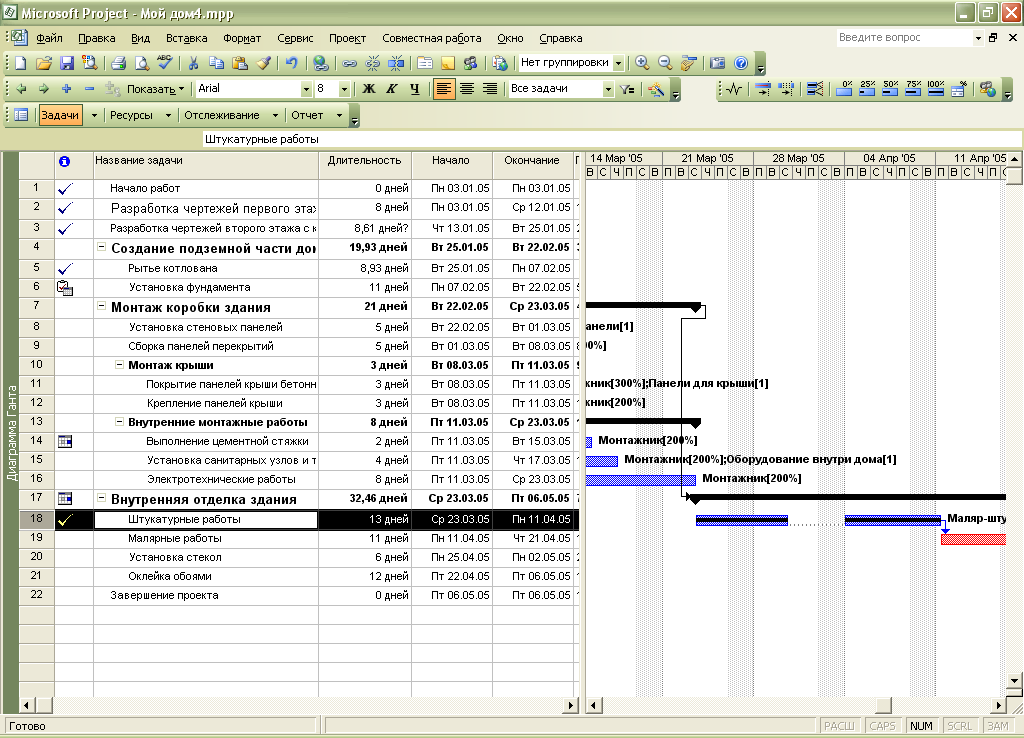This screenshot has height=738, width=1024.
Task: Open the Файл menu
Action: click(x=50, y=39)
